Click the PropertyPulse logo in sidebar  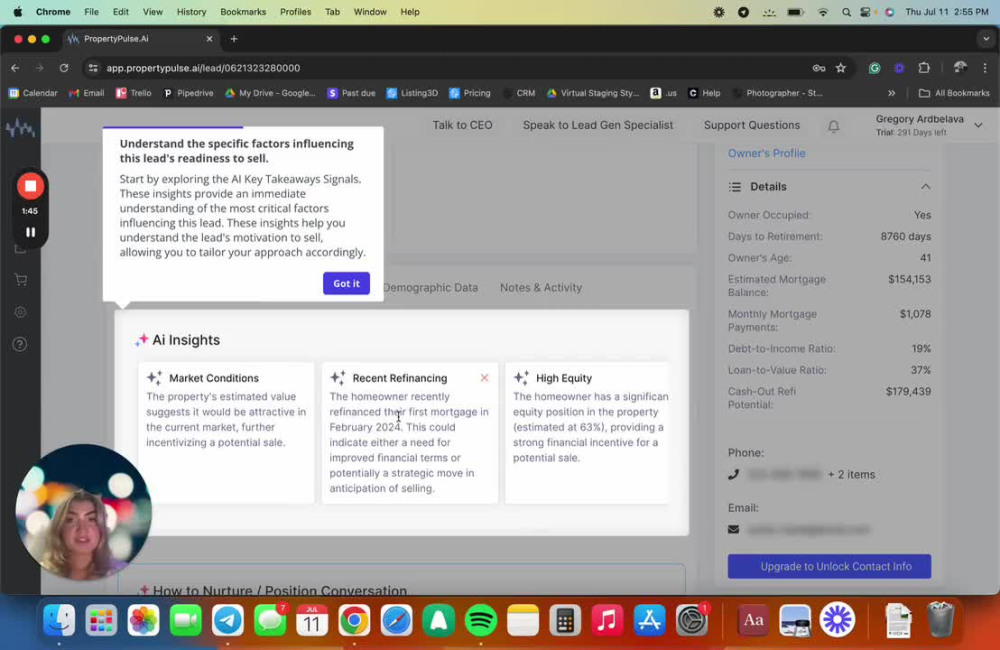point(20,128)
